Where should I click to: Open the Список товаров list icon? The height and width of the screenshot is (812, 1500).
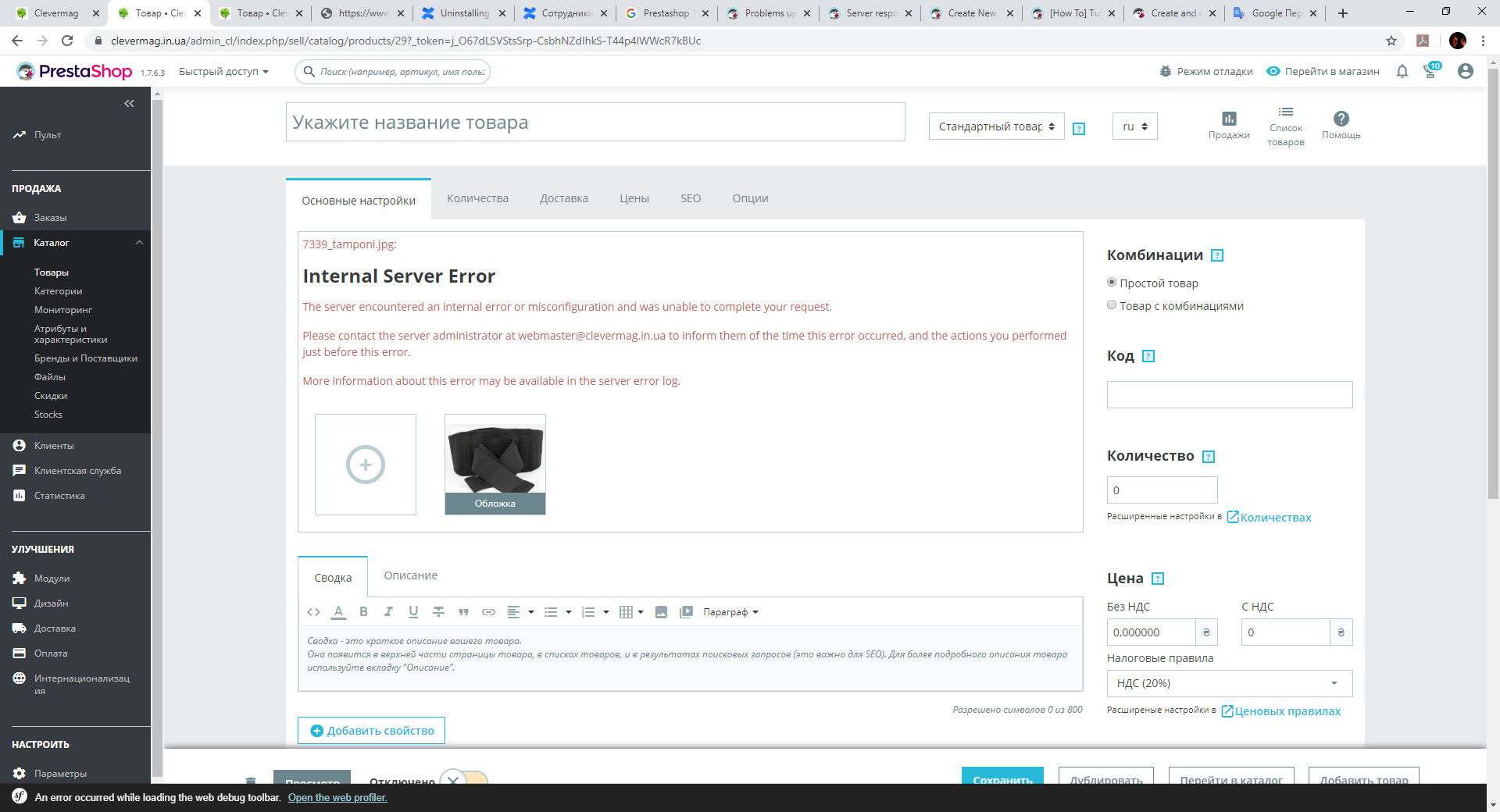[x=1286, y=126]
